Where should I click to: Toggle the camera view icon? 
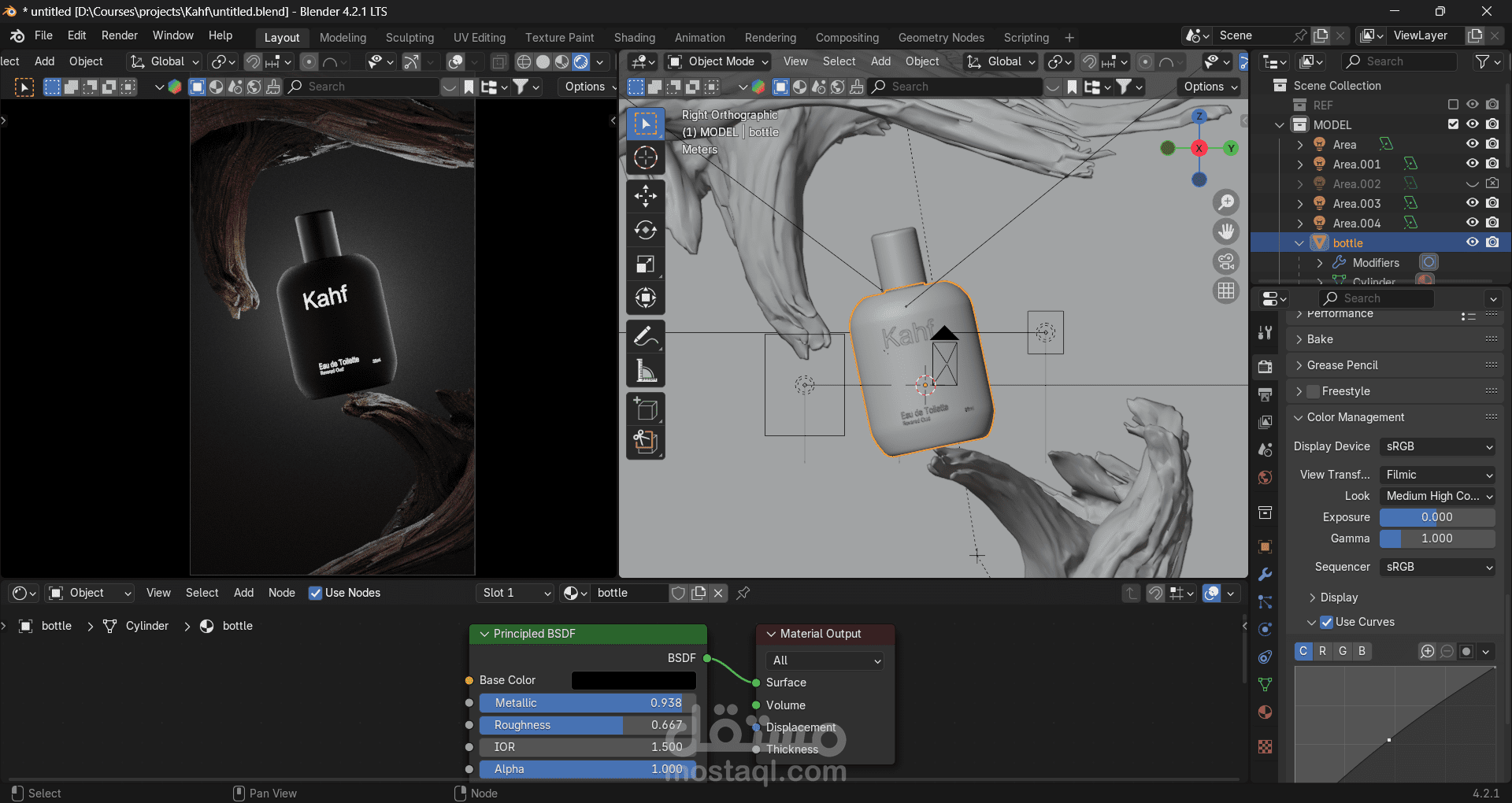coord(1226,261)
